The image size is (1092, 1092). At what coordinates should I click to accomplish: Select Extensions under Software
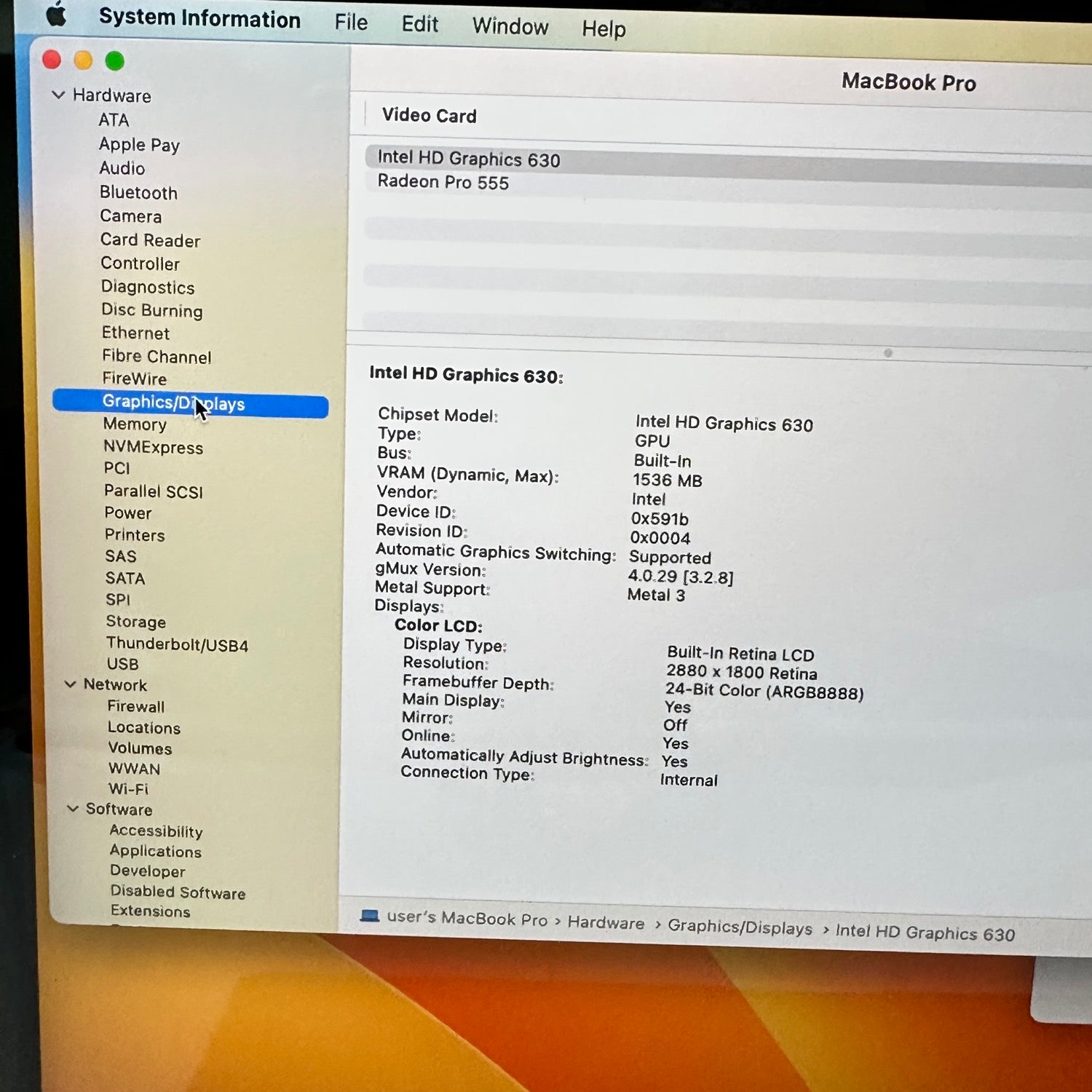[x=150, y=911]
